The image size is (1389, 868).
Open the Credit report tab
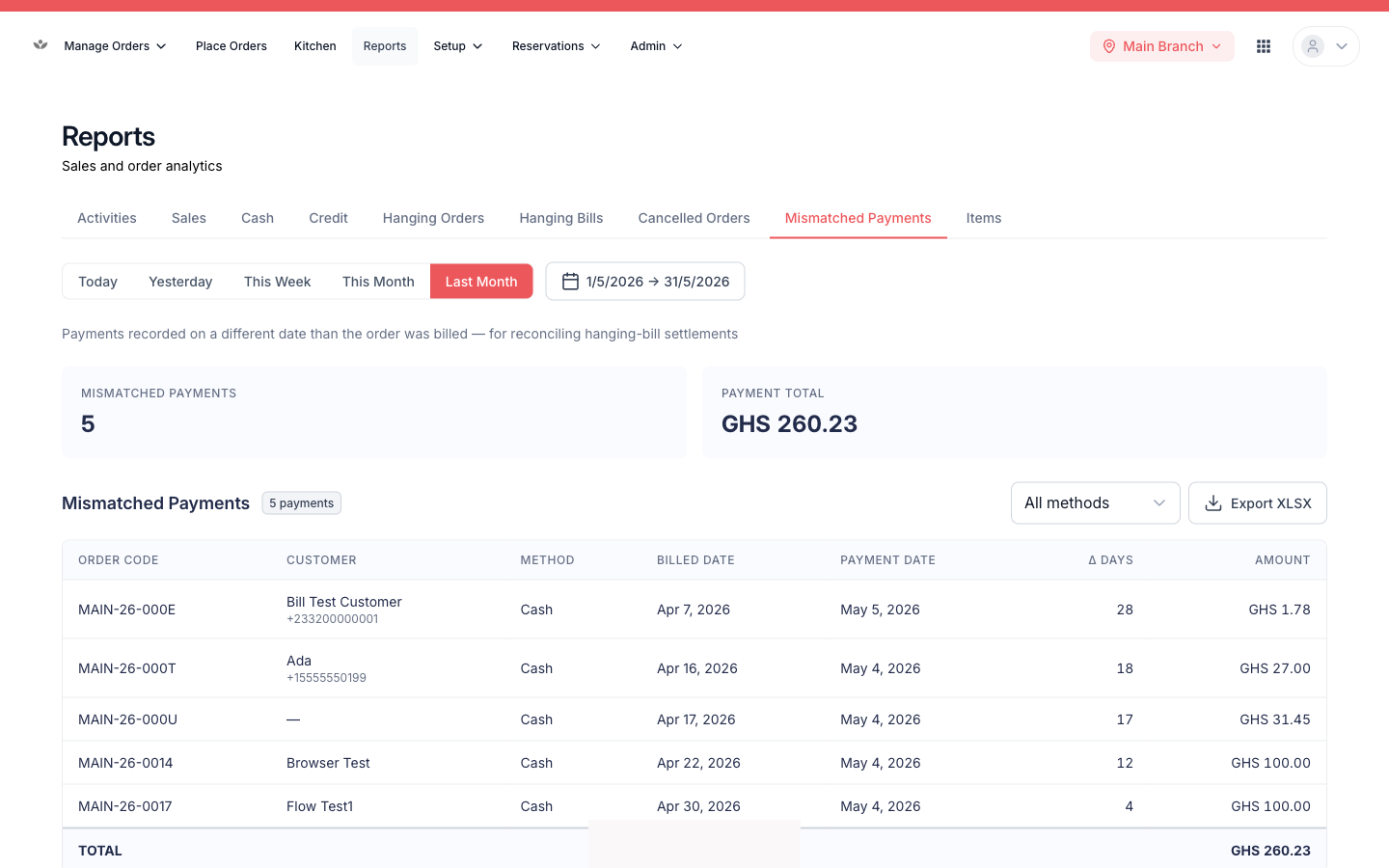coord(328,218)
